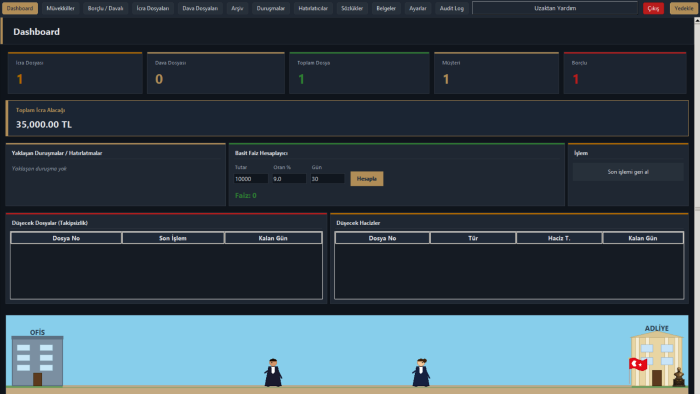Click the ADLİYE courthouse graphic
Screen dimensions: 700x394
click(656, 360)
